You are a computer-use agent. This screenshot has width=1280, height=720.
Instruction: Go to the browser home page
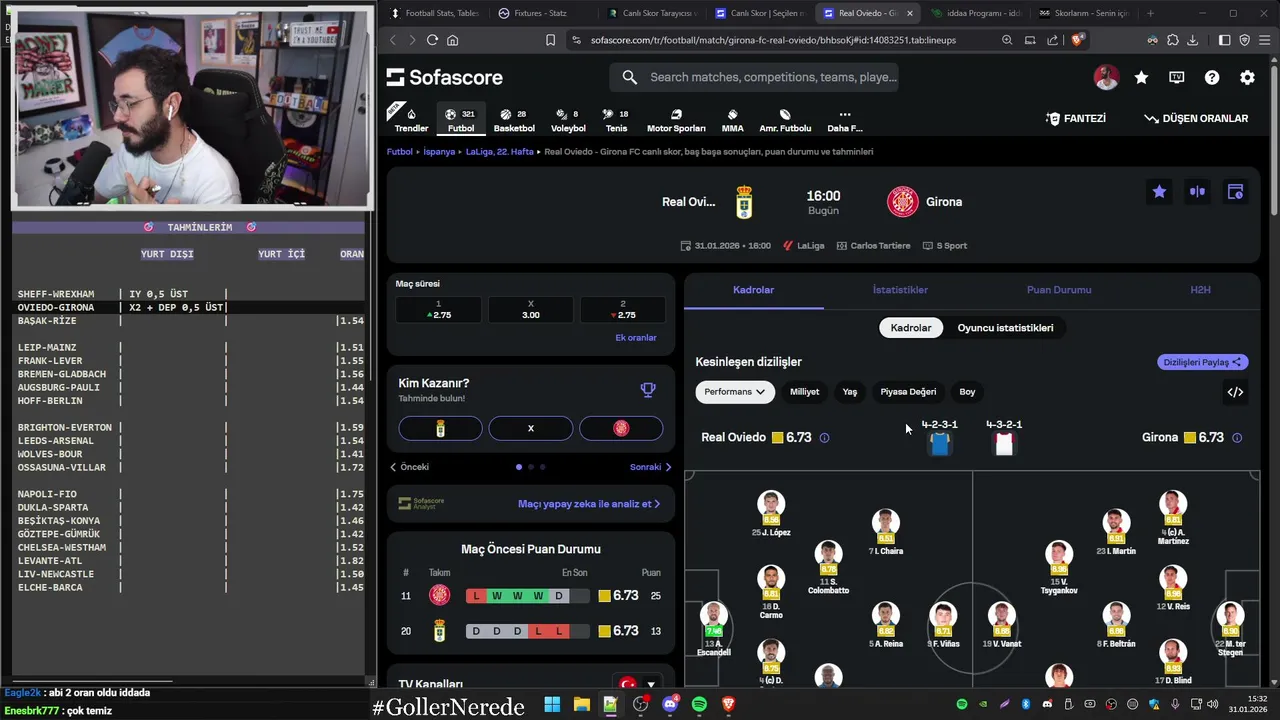(x=453, y=40)
